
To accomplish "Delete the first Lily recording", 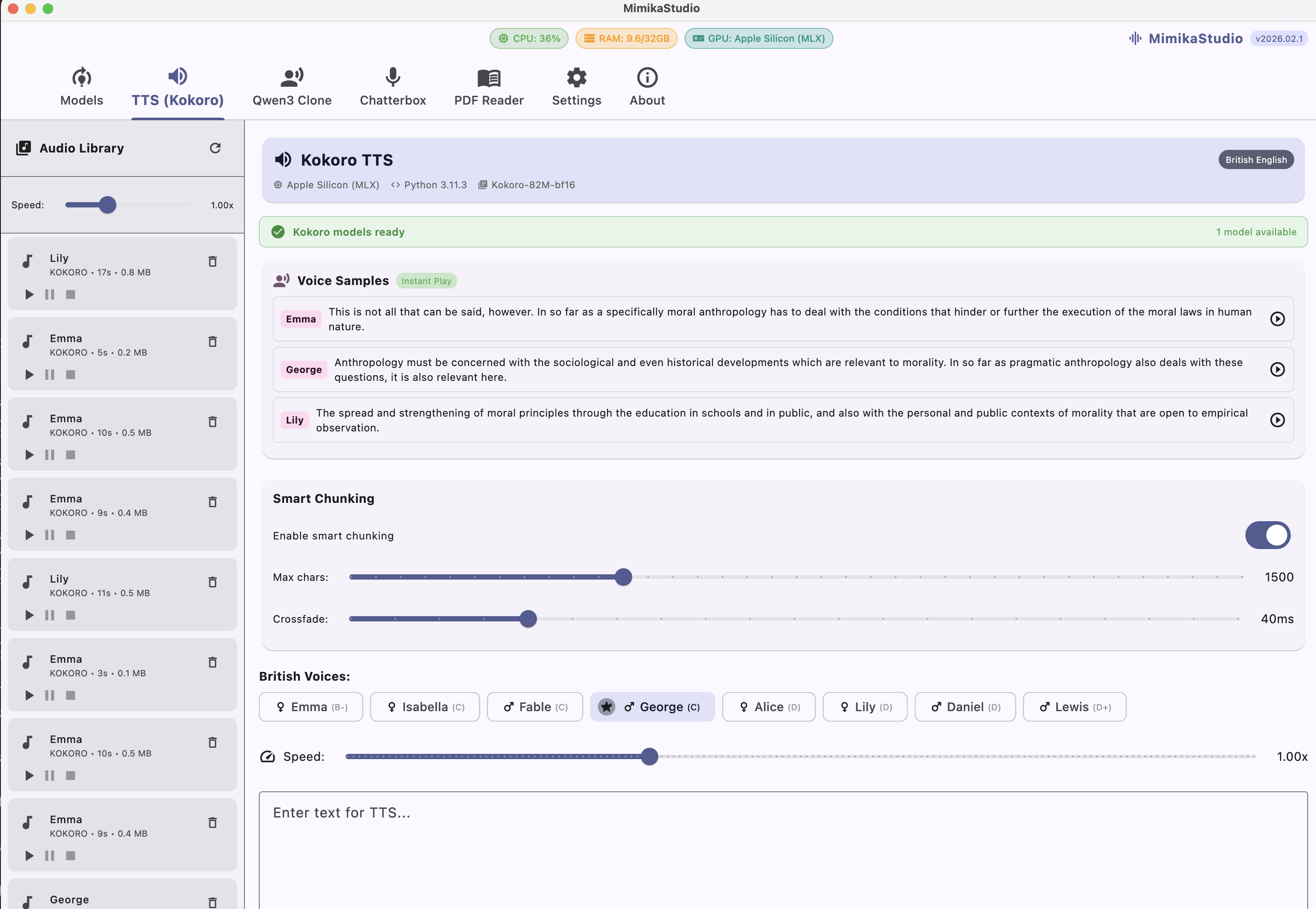I will tap(212, 261).
